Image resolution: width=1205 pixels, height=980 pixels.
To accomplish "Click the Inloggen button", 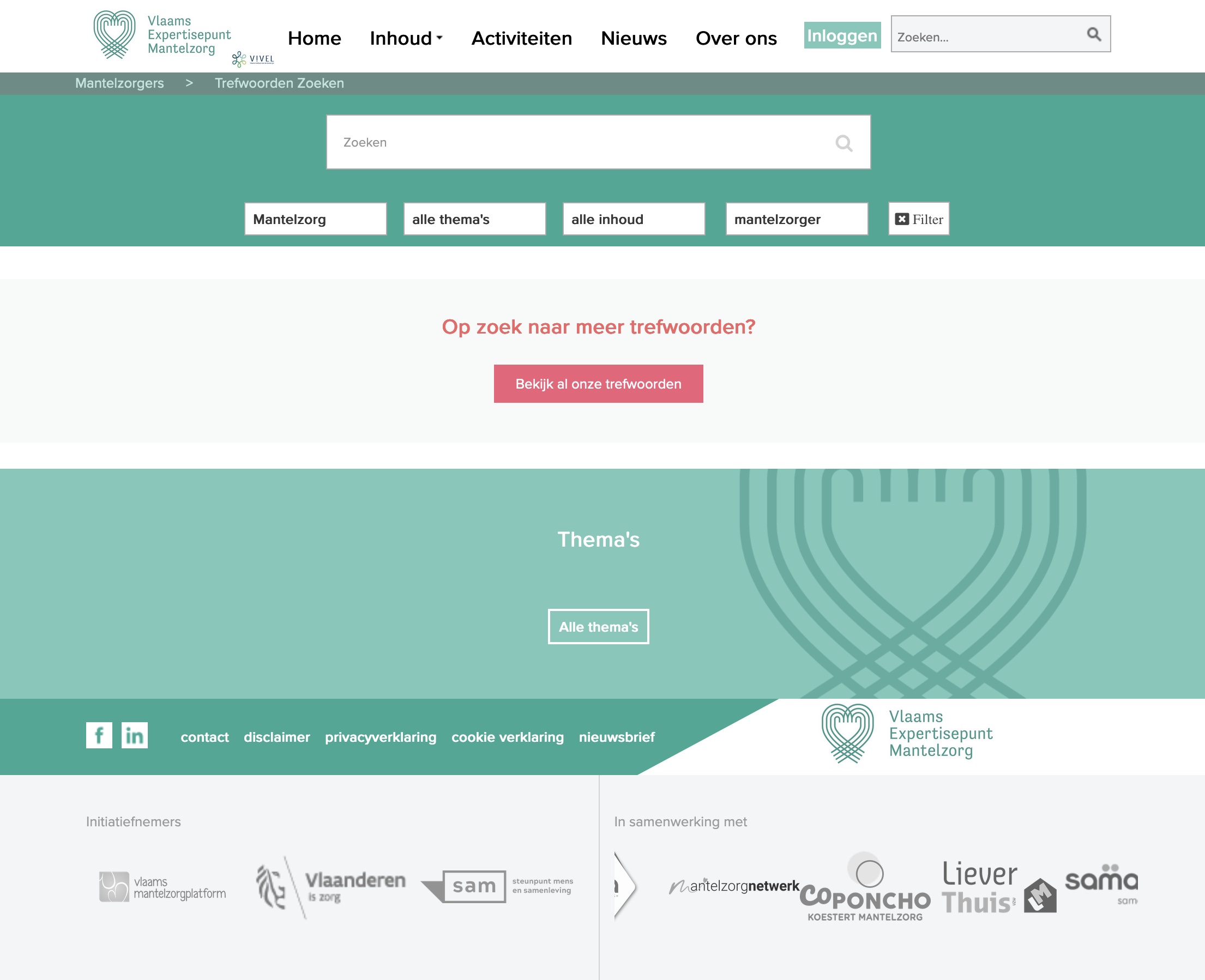I will (x=841, y=36).
